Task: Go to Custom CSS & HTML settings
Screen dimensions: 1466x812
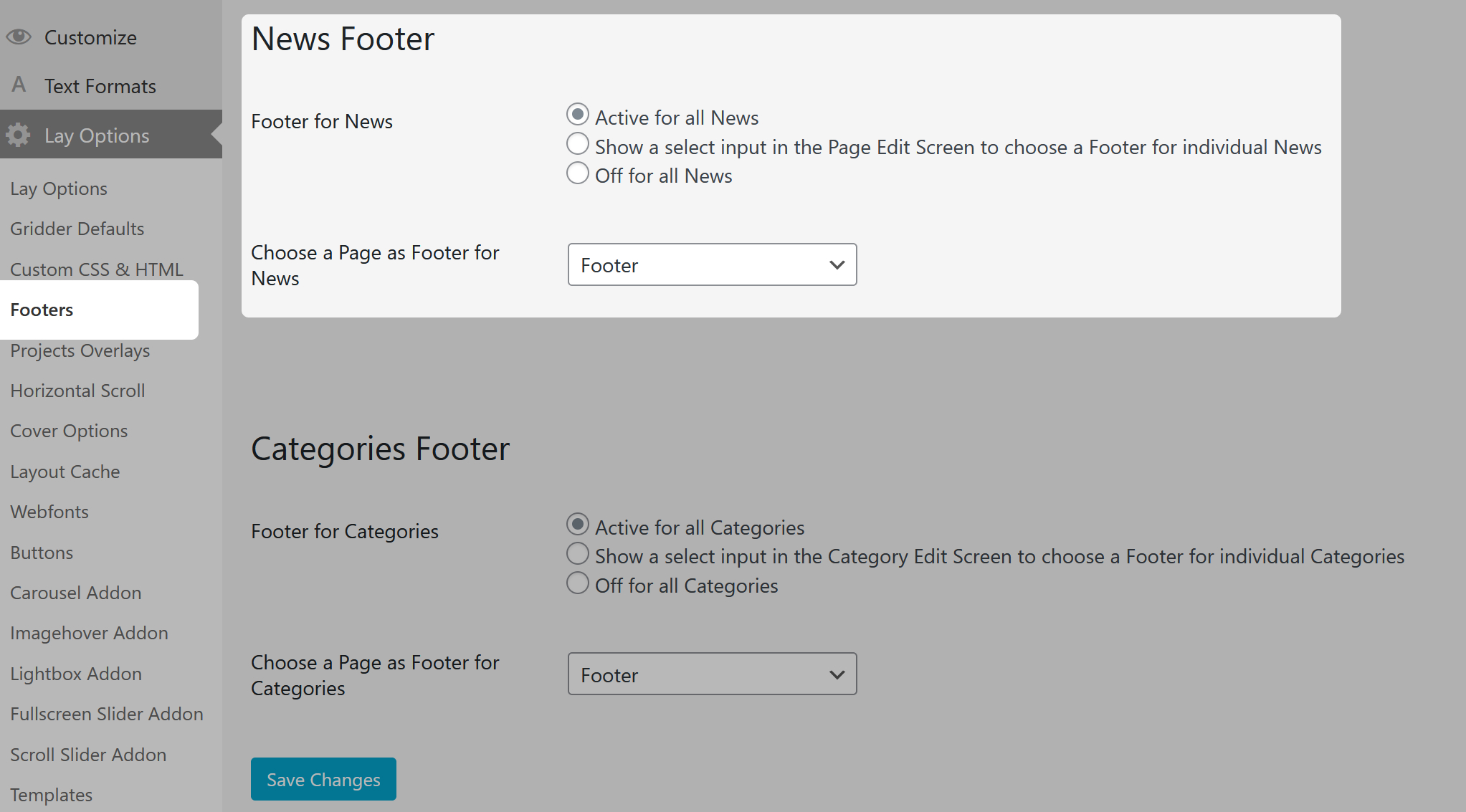Action: (97, 269)
